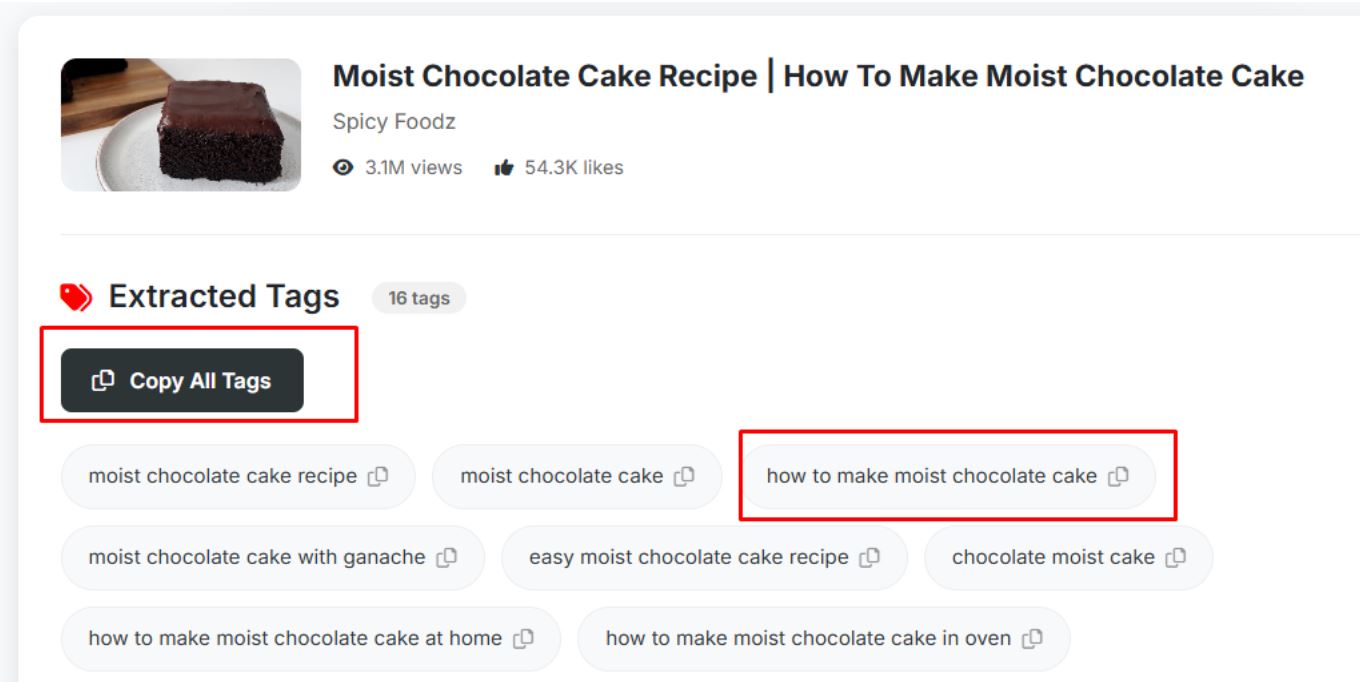The image size is (1360, 682).
Task: Open the Moist Chocolate Cake Recipe video title
Action: 818,76
